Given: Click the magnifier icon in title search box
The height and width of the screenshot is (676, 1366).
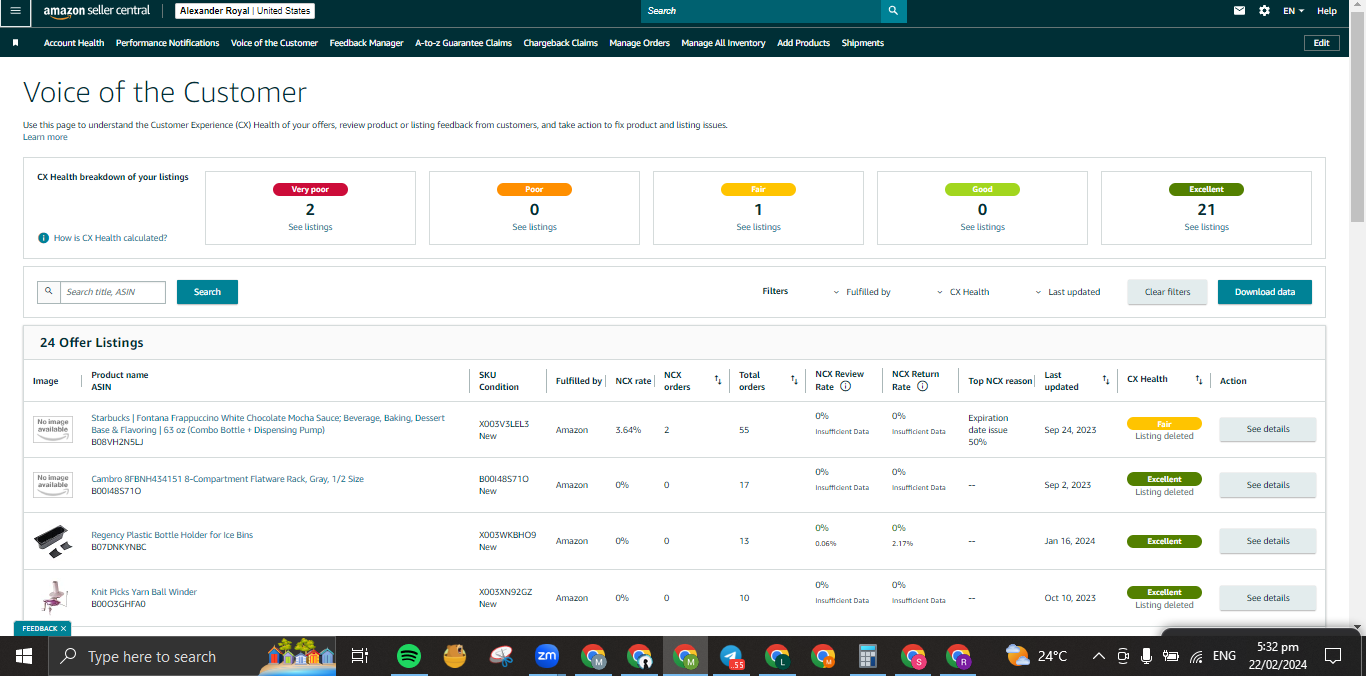Looking at the screenshot, I should tap(49, 292).
